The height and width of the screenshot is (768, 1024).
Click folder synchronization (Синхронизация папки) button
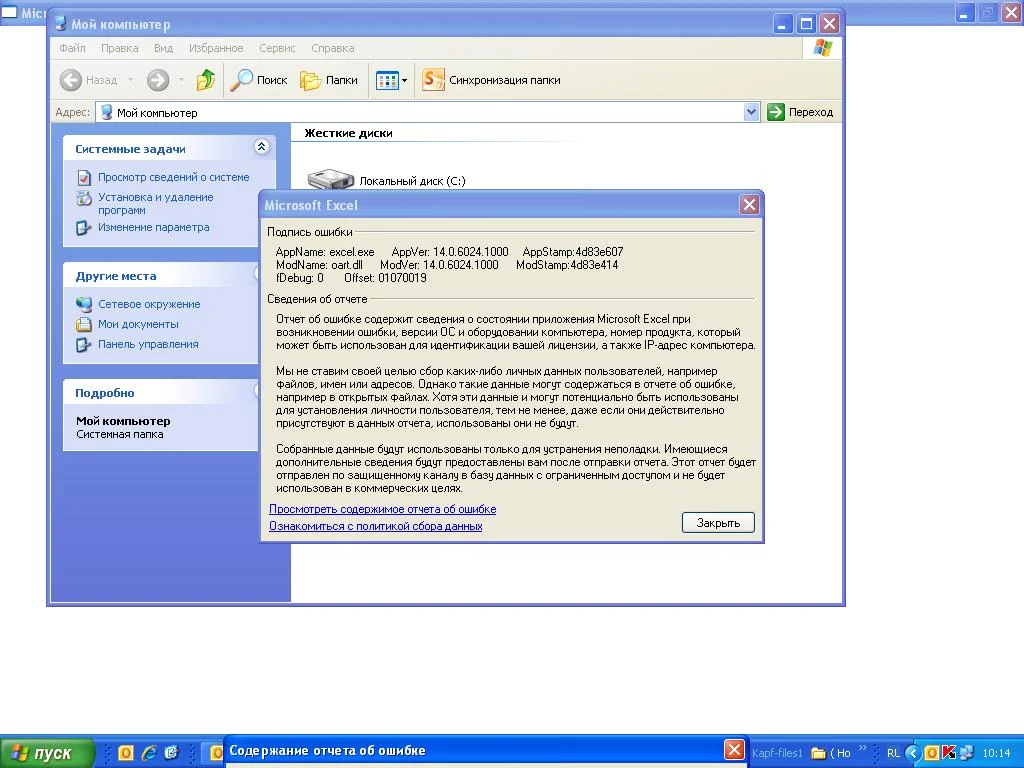coord(491,80)
